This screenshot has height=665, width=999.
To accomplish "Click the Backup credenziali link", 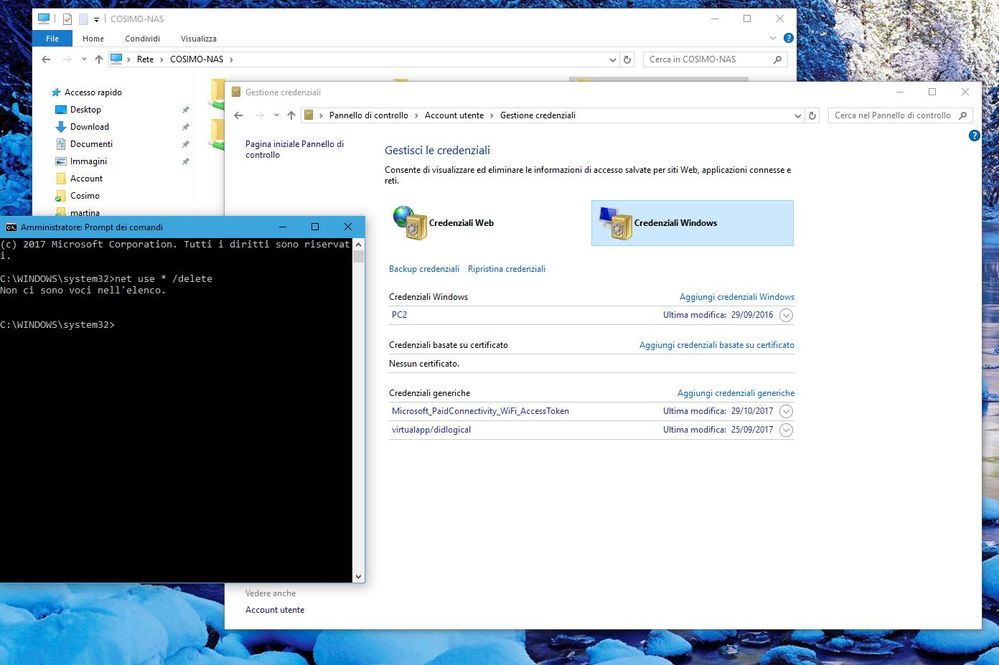I will pyautogui.click(x=424, y=269).
